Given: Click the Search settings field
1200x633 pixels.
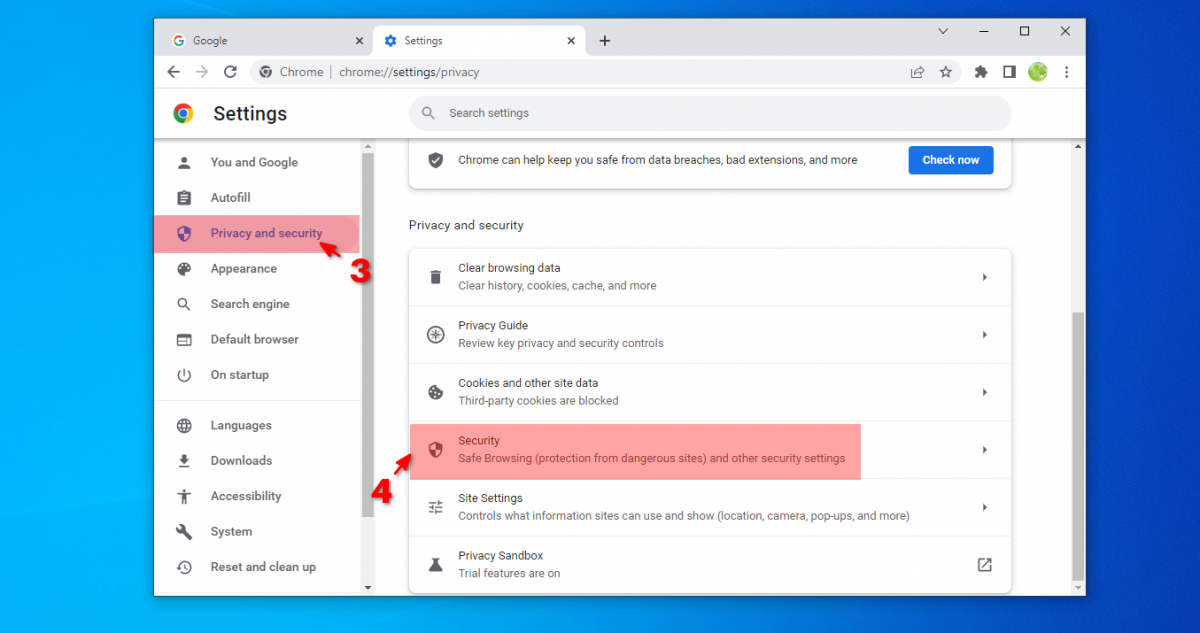Looking at the screenshot, I should pyautogui.click(x=710, y=113).
